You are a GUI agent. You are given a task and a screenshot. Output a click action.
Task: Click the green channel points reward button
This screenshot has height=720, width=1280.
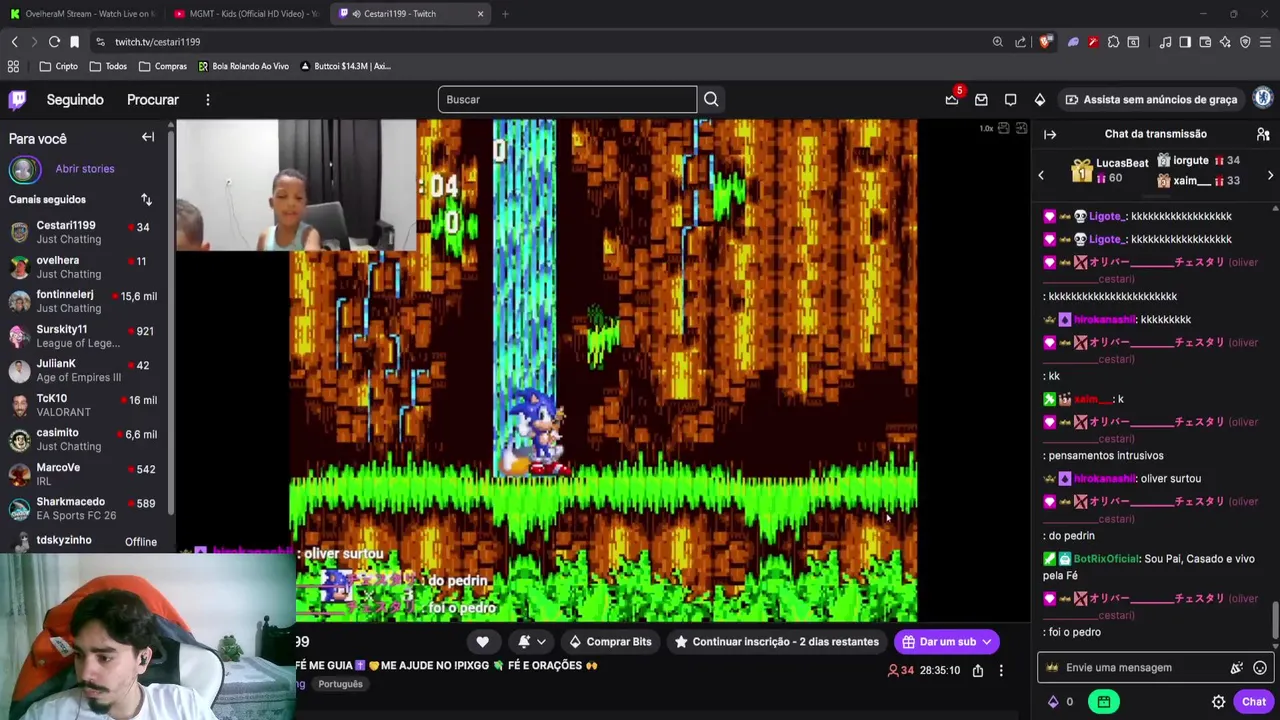pyautogui.click(x=1103, y=702)
